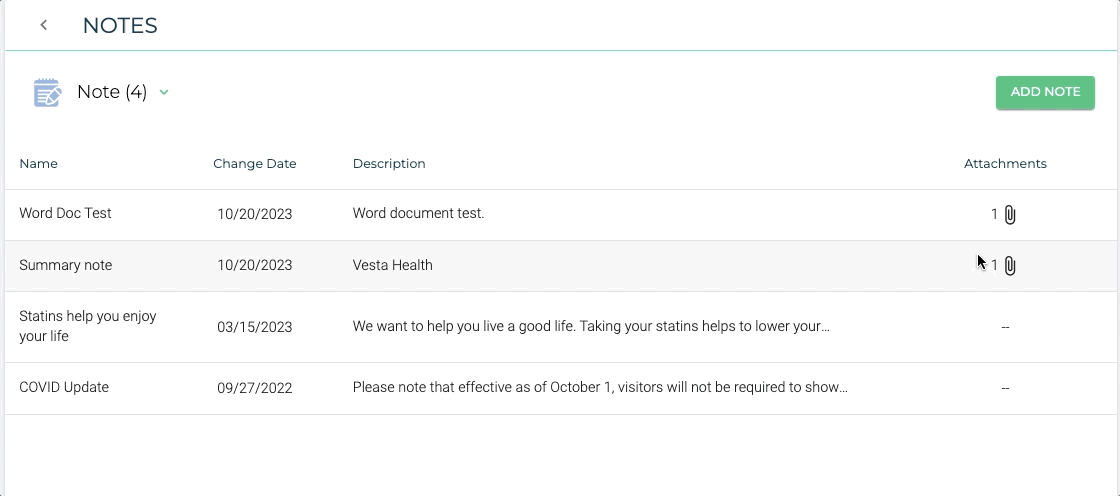Sort by the Change Date column header
This screenshot has width=1120, height=496.
pyautogui.click(x=254, y=164)
